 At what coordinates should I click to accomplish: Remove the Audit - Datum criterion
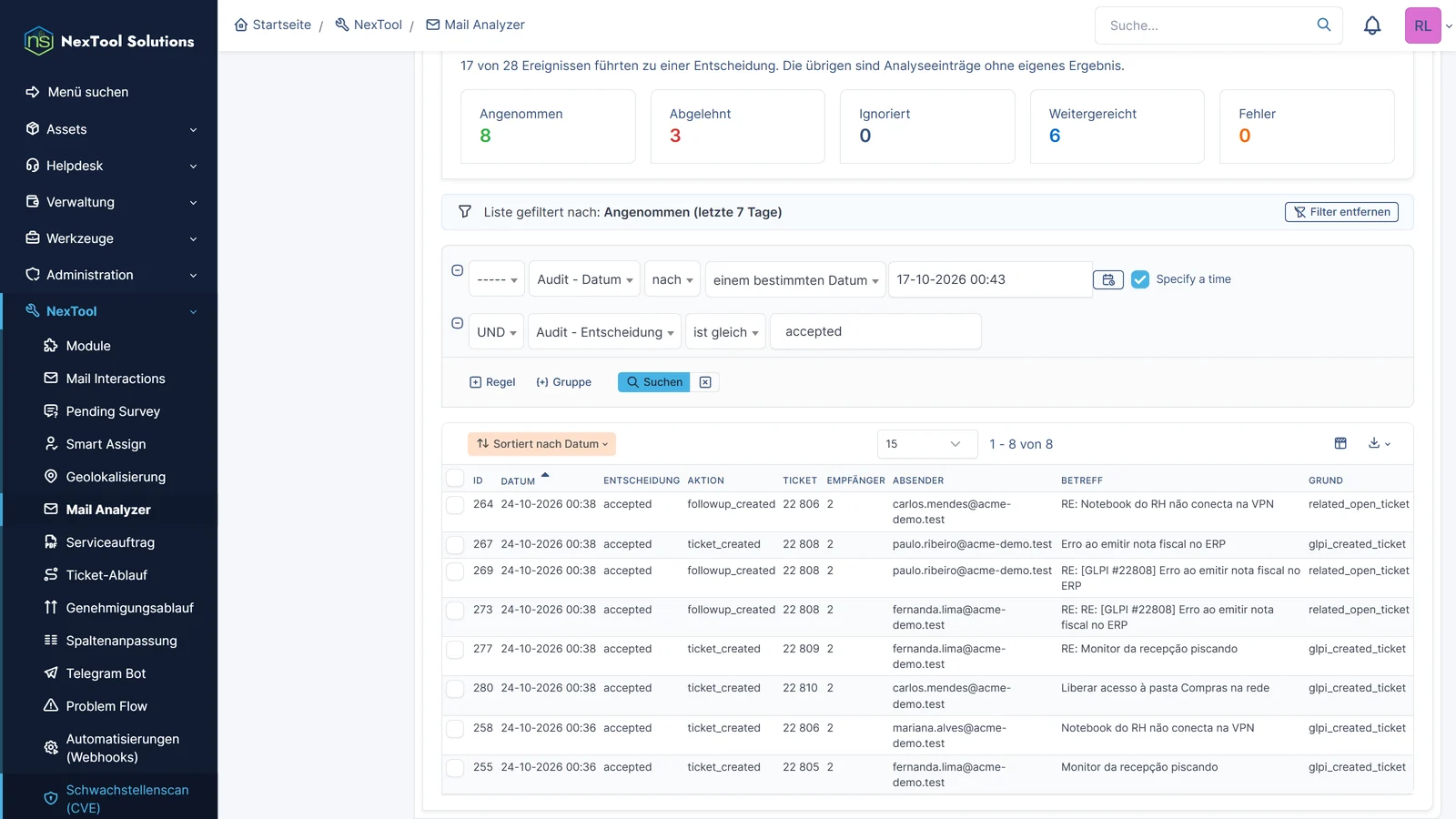click(x=458, y=270)
